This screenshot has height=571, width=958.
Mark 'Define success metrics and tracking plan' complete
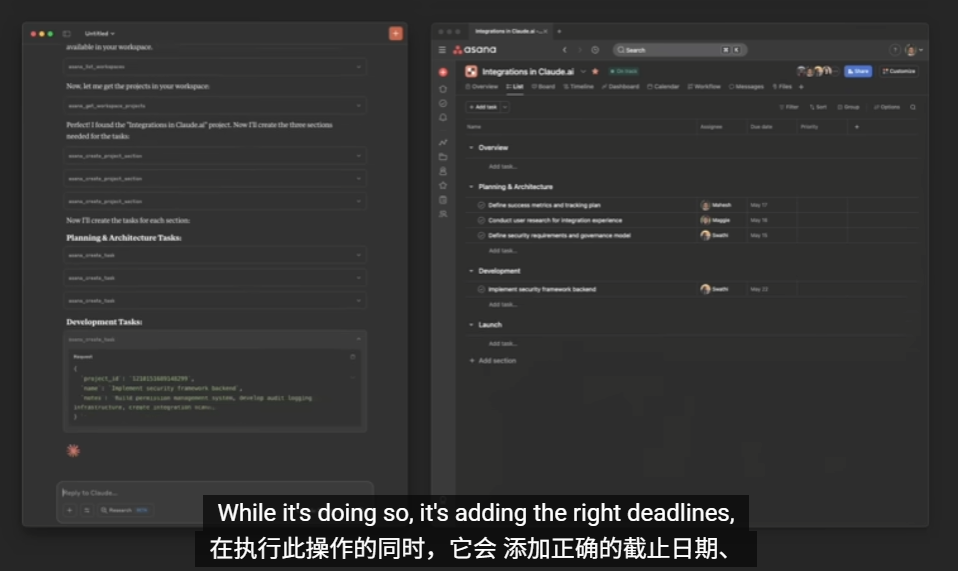(481, 205)
